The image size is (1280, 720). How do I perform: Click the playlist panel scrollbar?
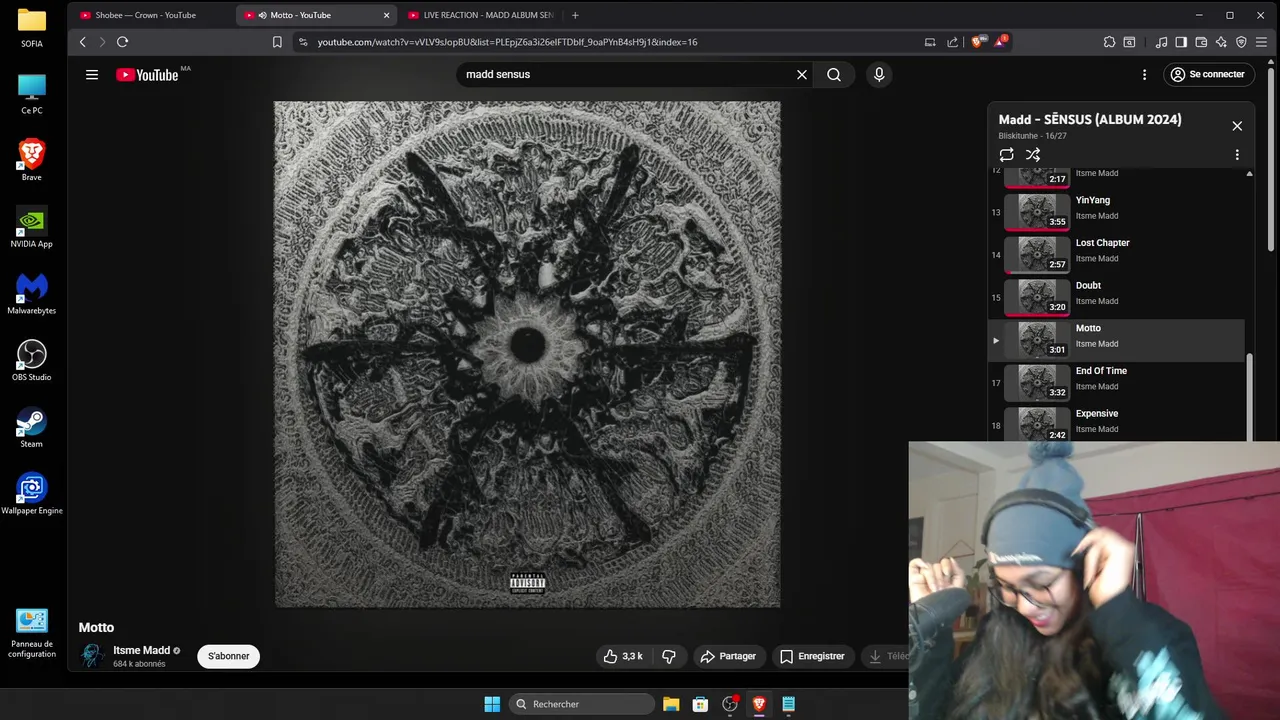(x=1249, y=397)
